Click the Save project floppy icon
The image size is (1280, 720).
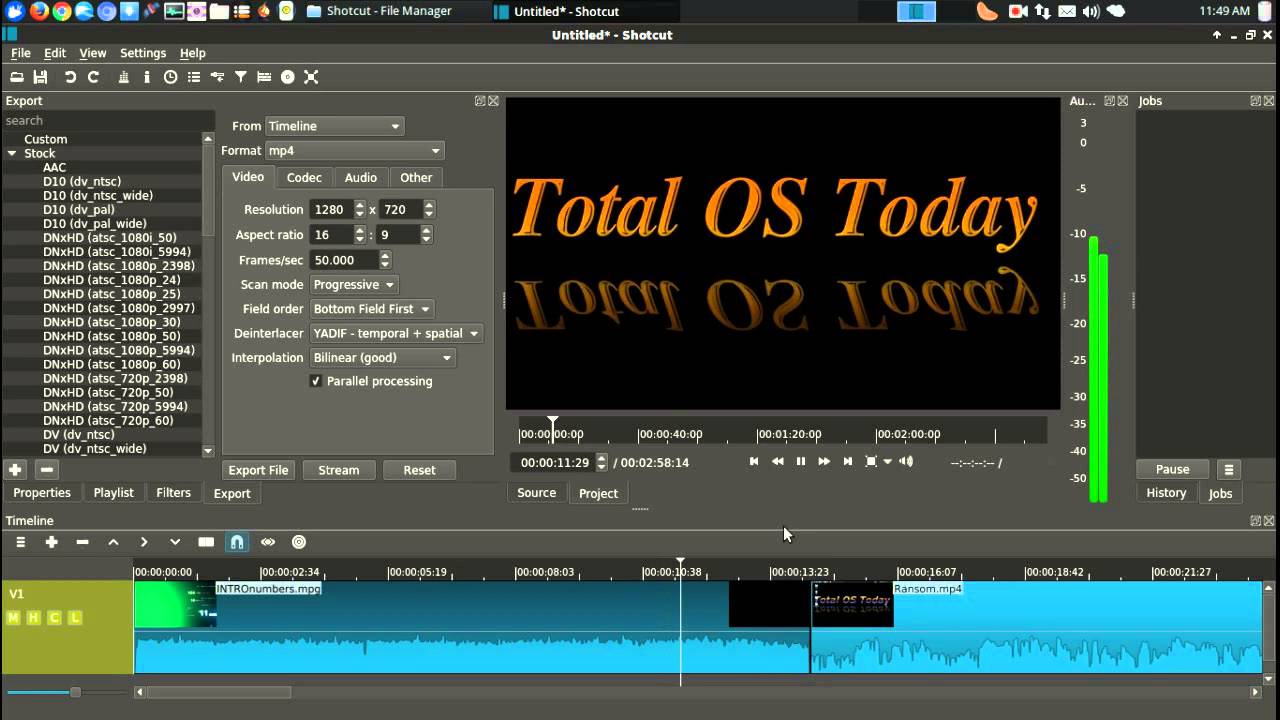point(41,77)
